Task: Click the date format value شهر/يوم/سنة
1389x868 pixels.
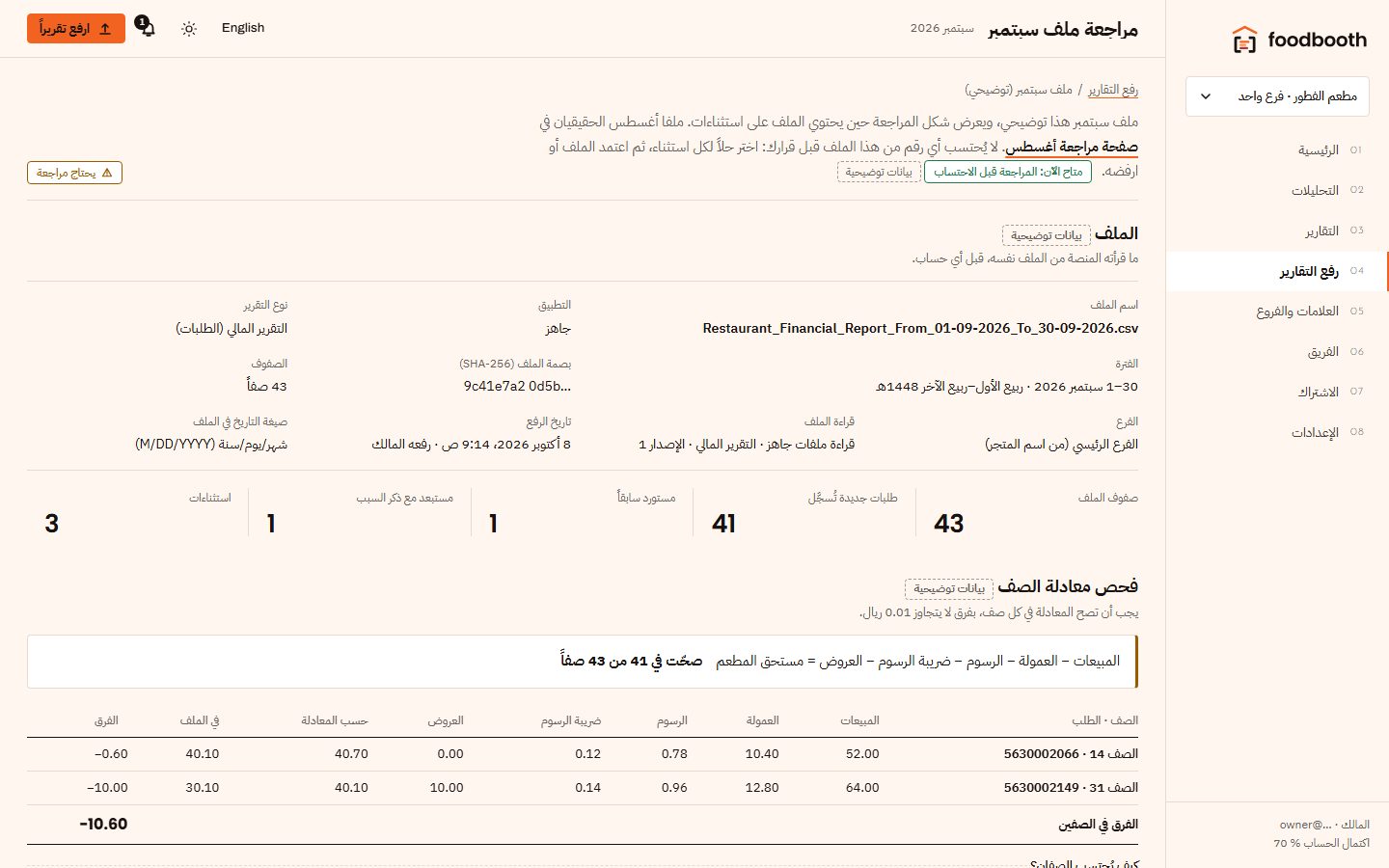Action: 211,445
